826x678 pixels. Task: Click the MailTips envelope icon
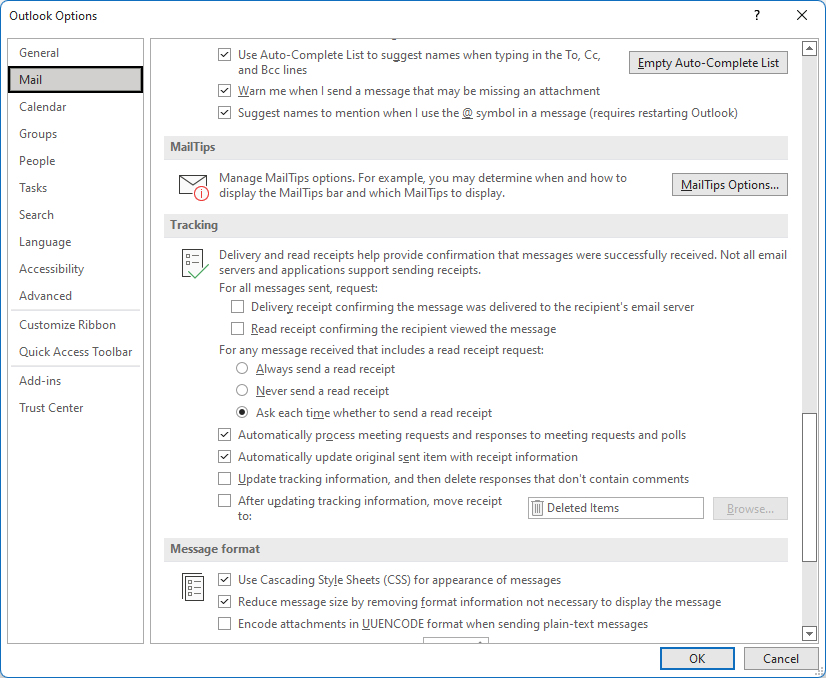[193, 187]
